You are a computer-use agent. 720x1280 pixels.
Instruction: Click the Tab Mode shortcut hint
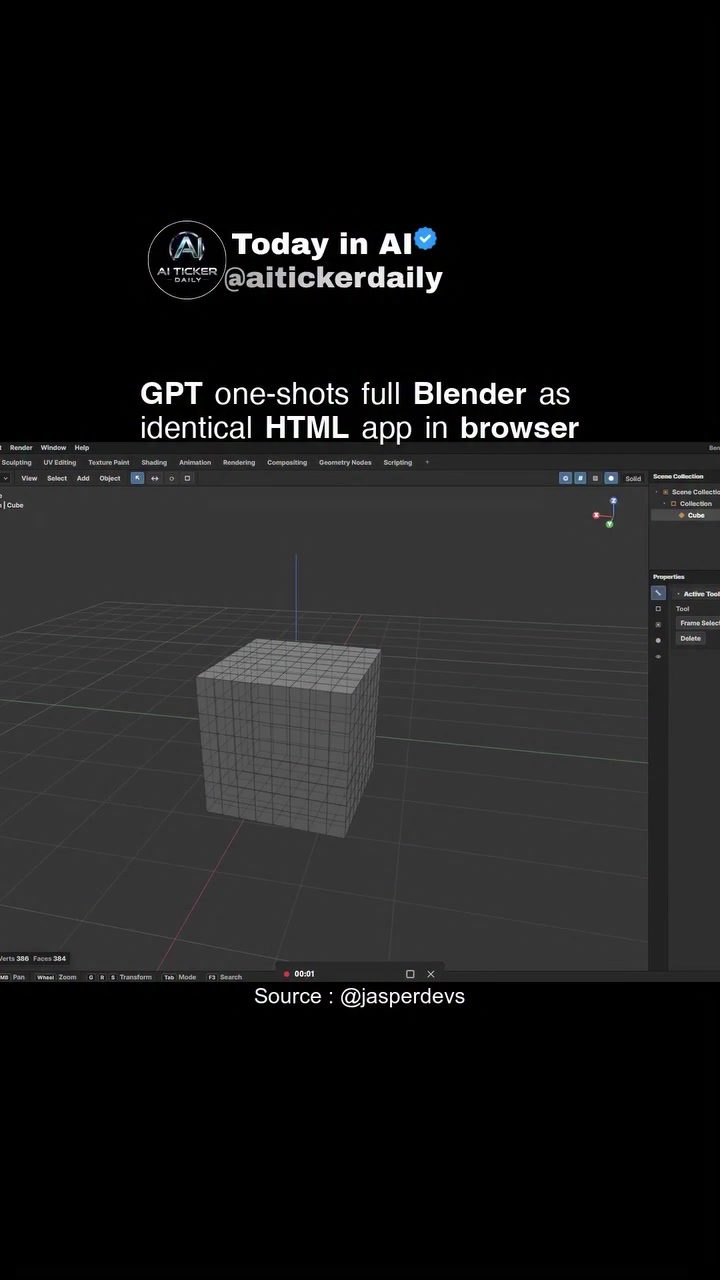pos(180,977)
